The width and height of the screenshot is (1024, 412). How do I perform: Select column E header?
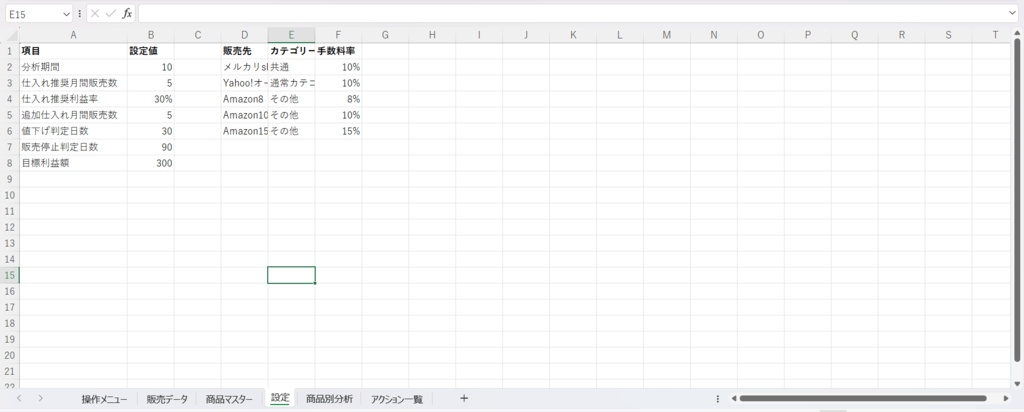(291, 35)
